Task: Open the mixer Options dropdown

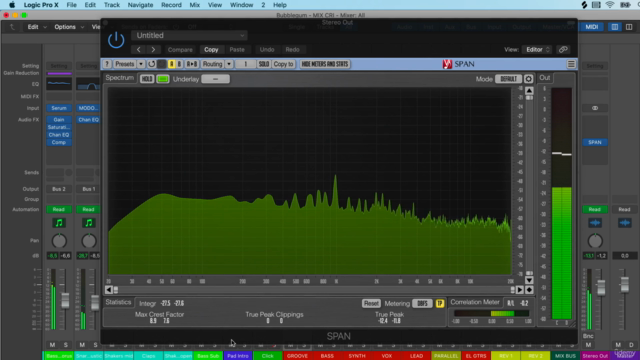Action: [x=69, y=27]
